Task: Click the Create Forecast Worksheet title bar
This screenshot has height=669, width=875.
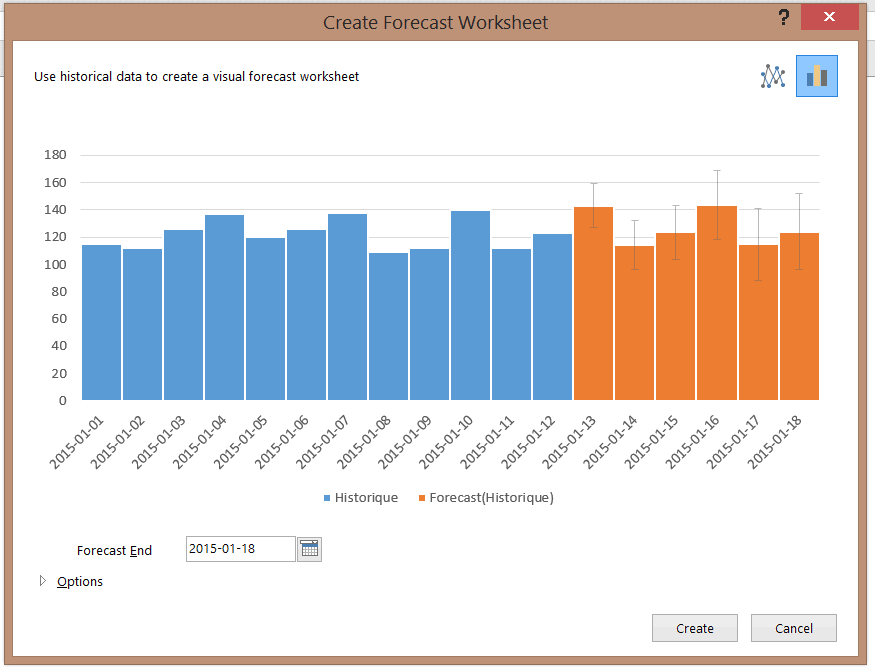Action: coord(435,22)
